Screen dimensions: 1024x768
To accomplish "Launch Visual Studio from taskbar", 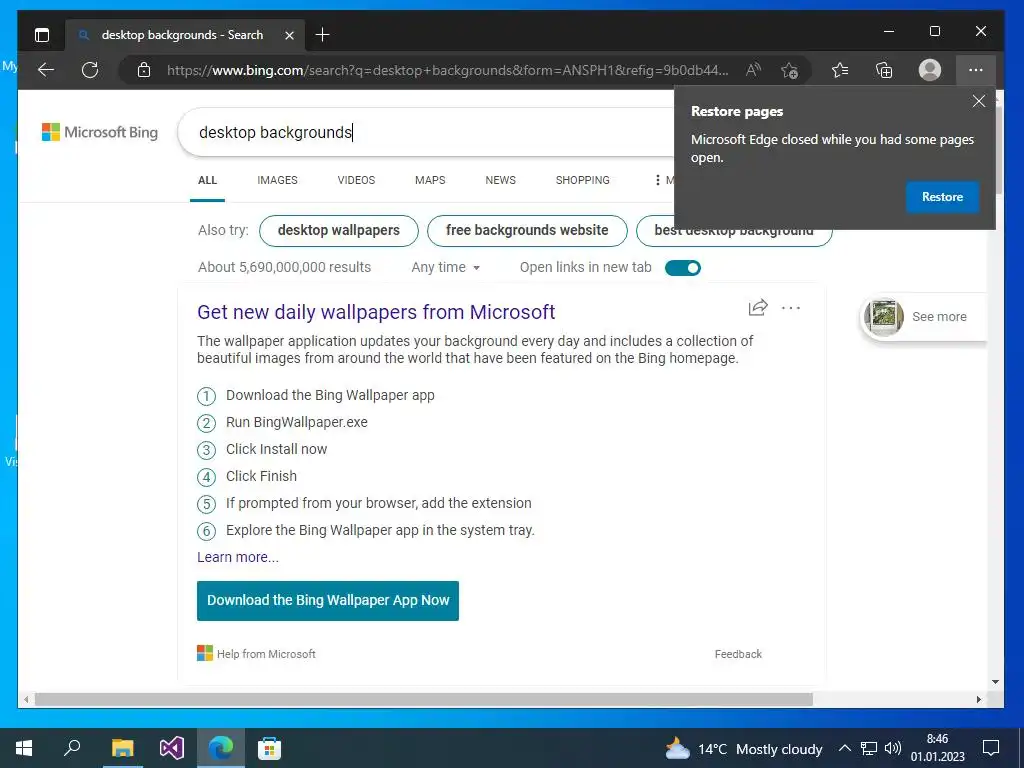I will coord(172,748).
